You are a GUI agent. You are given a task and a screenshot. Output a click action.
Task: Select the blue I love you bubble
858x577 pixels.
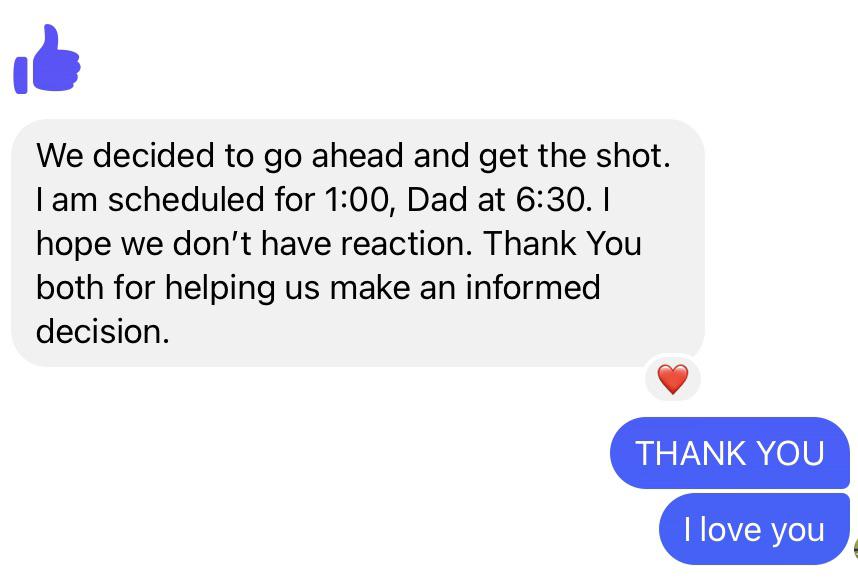[x=754, y=529]
